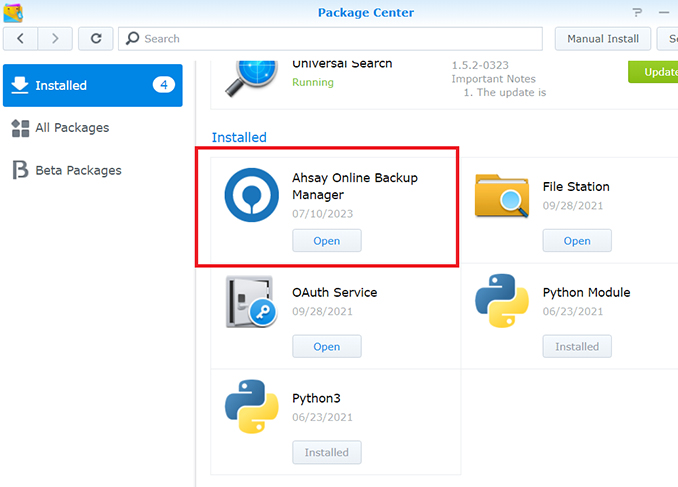Screen dimensions: 678x487
Task: Click the Manual Install button
Action: [603, 39]
